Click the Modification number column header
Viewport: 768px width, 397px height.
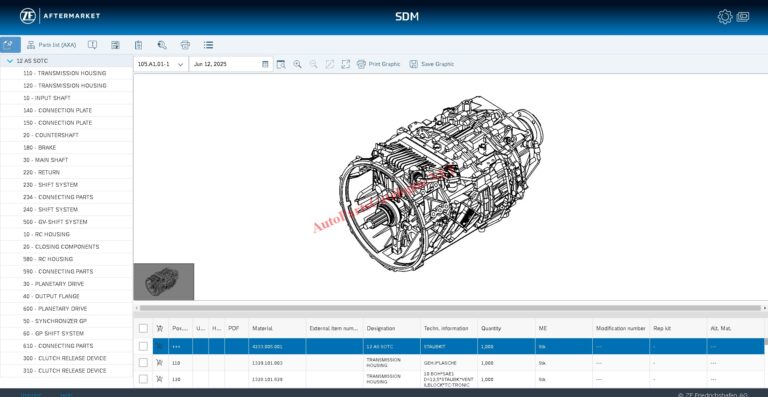tap(621, 328)
